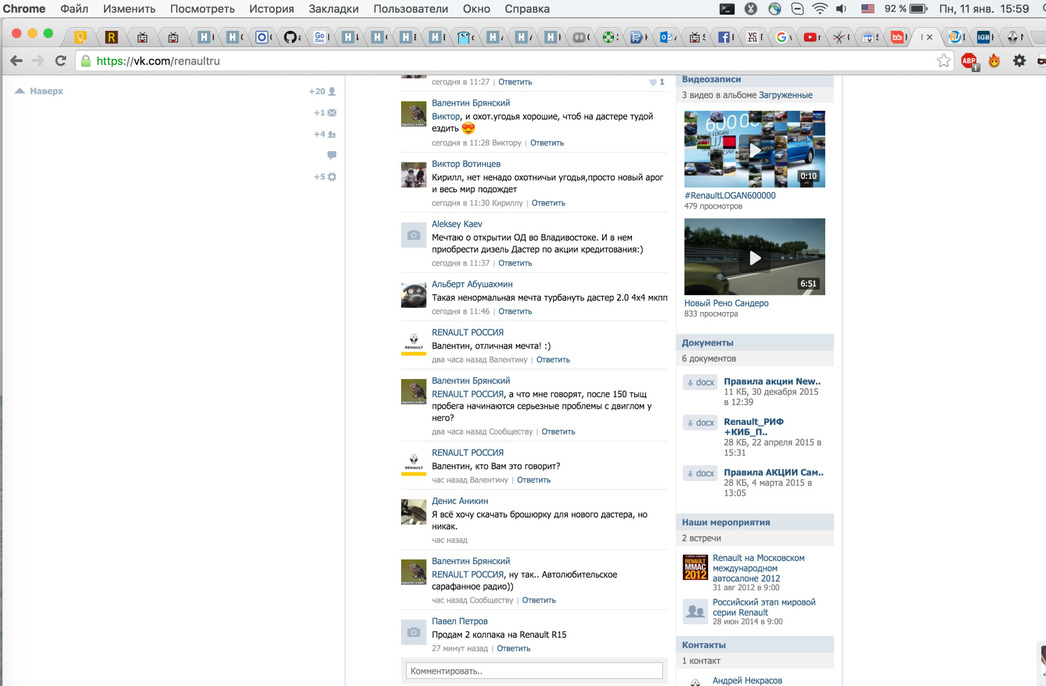Download the docx file 'Правила акции New..'
The width and height of the screenshot is (1046, 686).
click(x=700, y=382)
